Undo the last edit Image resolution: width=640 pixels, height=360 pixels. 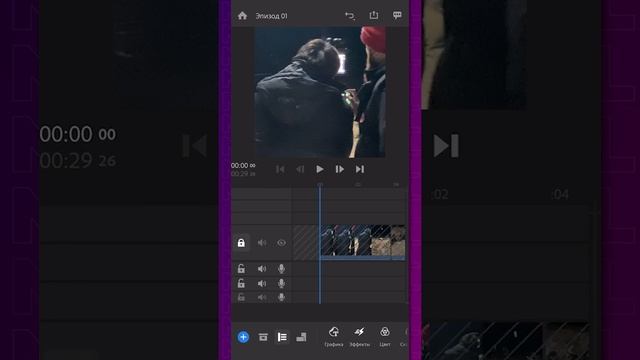[x=350, y=16]
